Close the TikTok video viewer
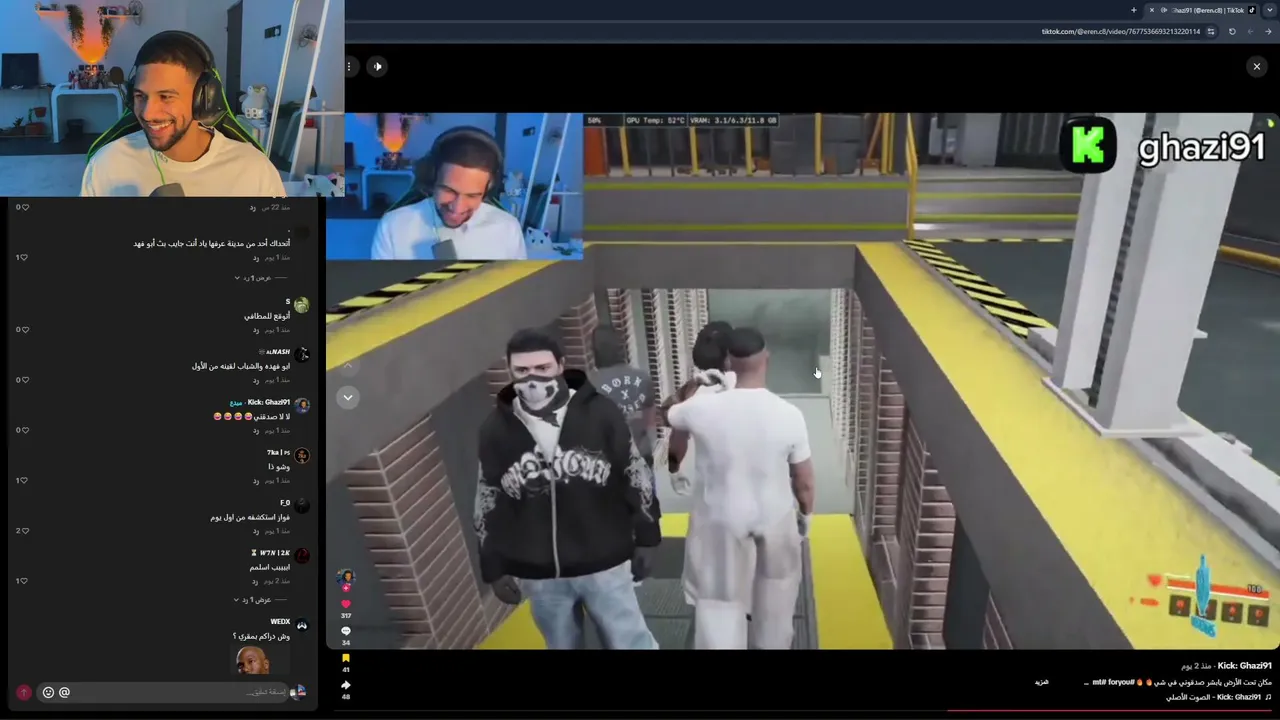The image size is (1280, 720). [1257, 66]
